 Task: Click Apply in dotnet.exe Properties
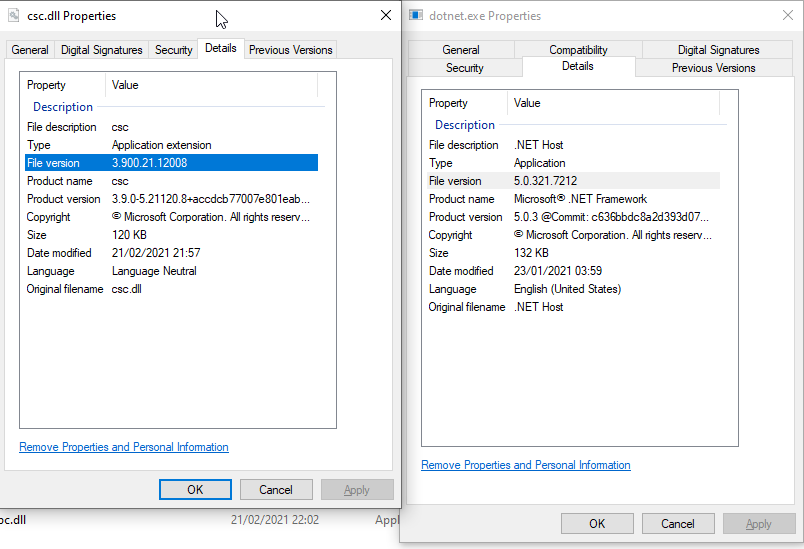[759, 523]
